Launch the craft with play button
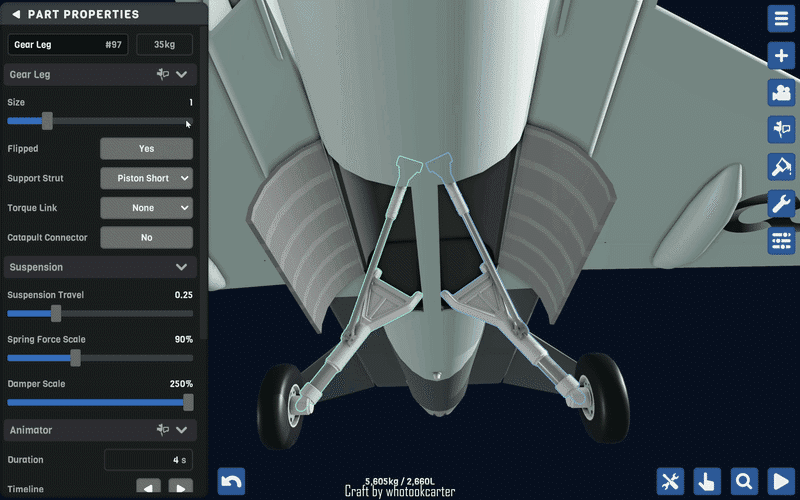Screen dimensions: 800x500 781,481
